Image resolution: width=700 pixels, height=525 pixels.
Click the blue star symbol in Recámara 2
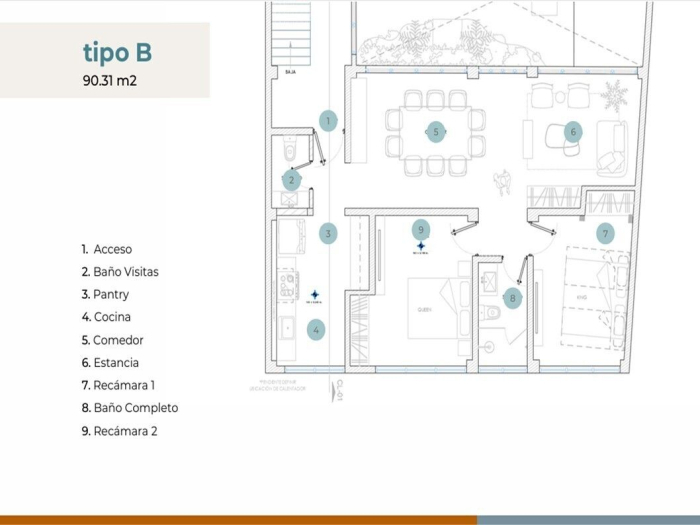click(x=421, y=246)
